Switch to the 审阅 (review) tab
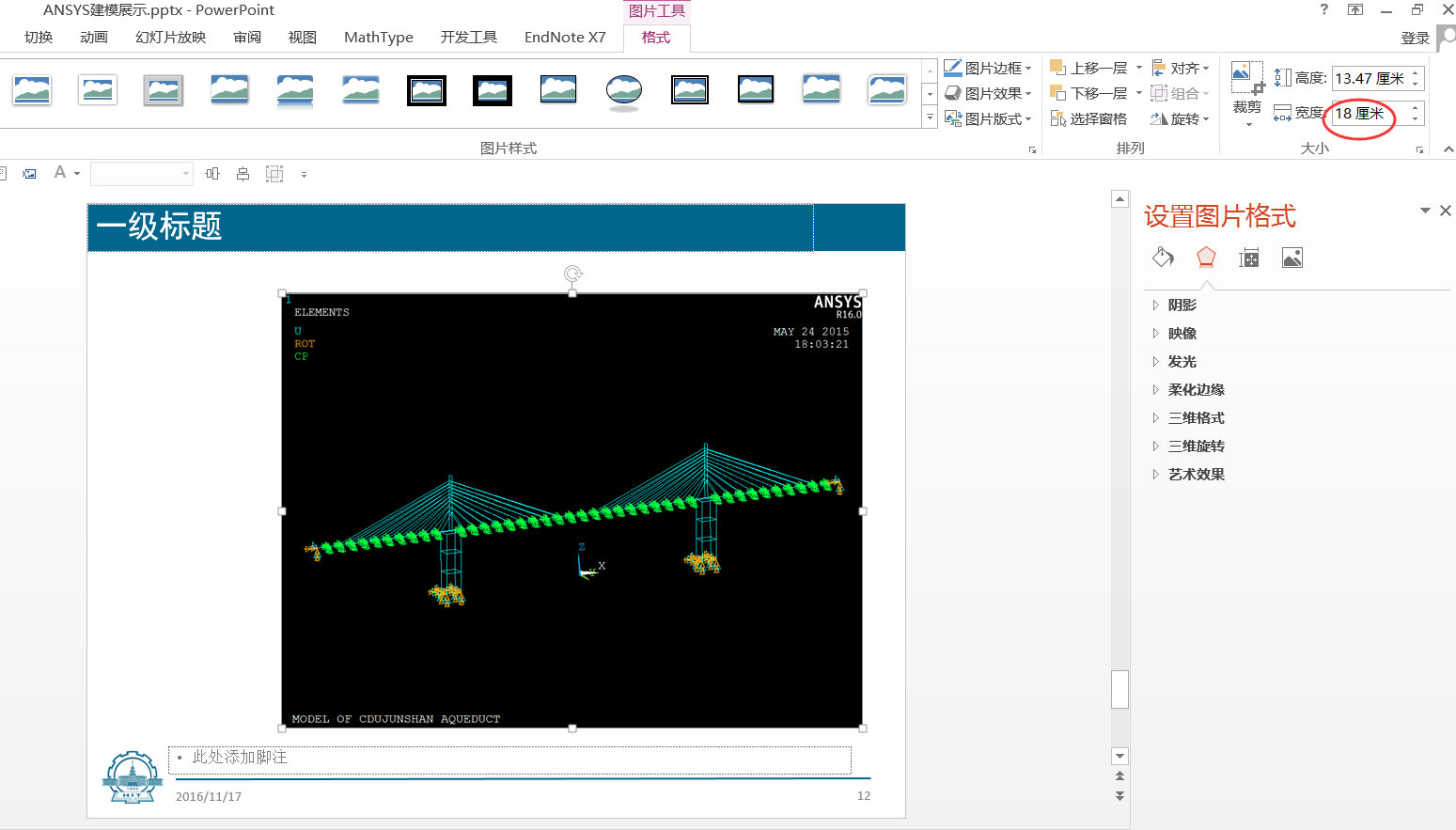This screenshot has width=1456, height=830. (247, 37)
